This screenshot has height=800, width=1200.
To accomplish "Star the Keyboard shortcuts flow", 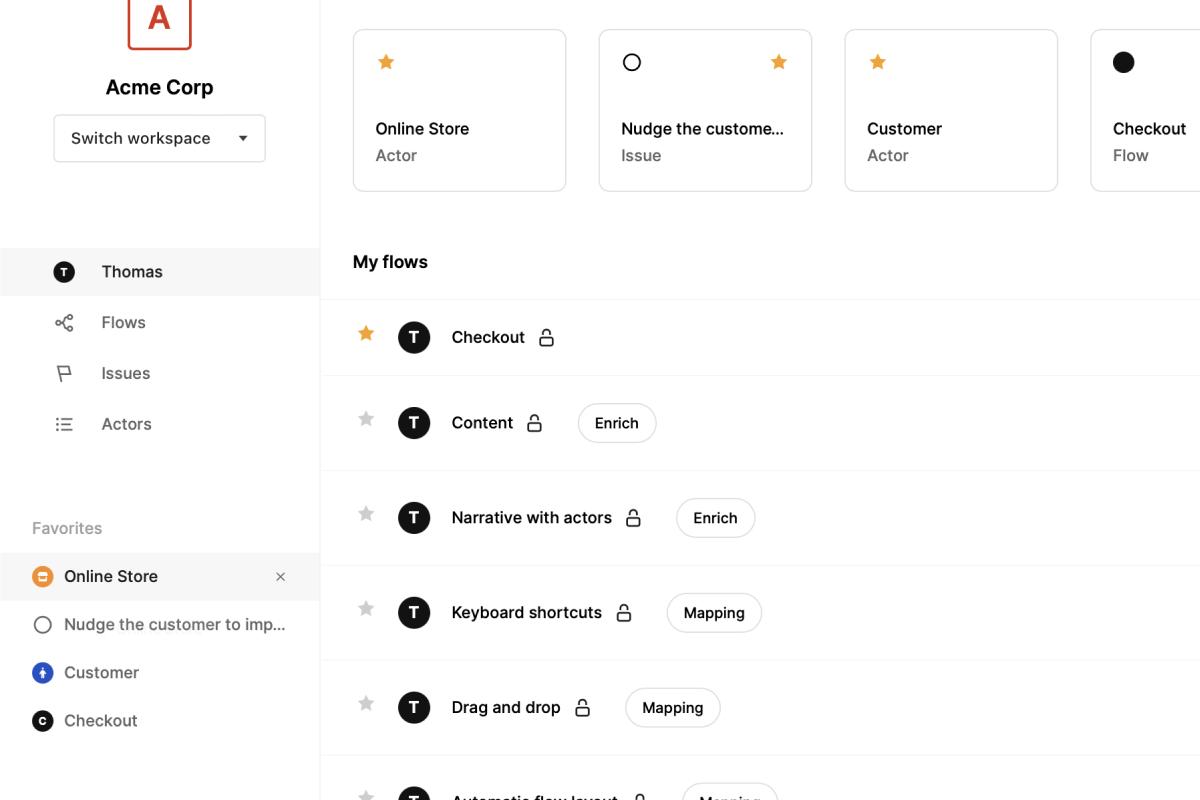I will tap(366, 609).
